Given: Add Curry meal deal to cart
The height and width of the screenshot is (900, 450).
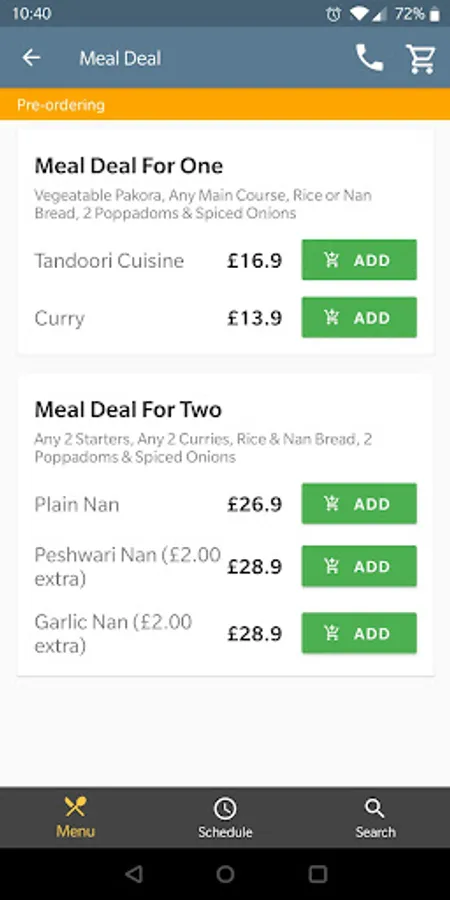Looking at the screenshot, I should [359, 317].
